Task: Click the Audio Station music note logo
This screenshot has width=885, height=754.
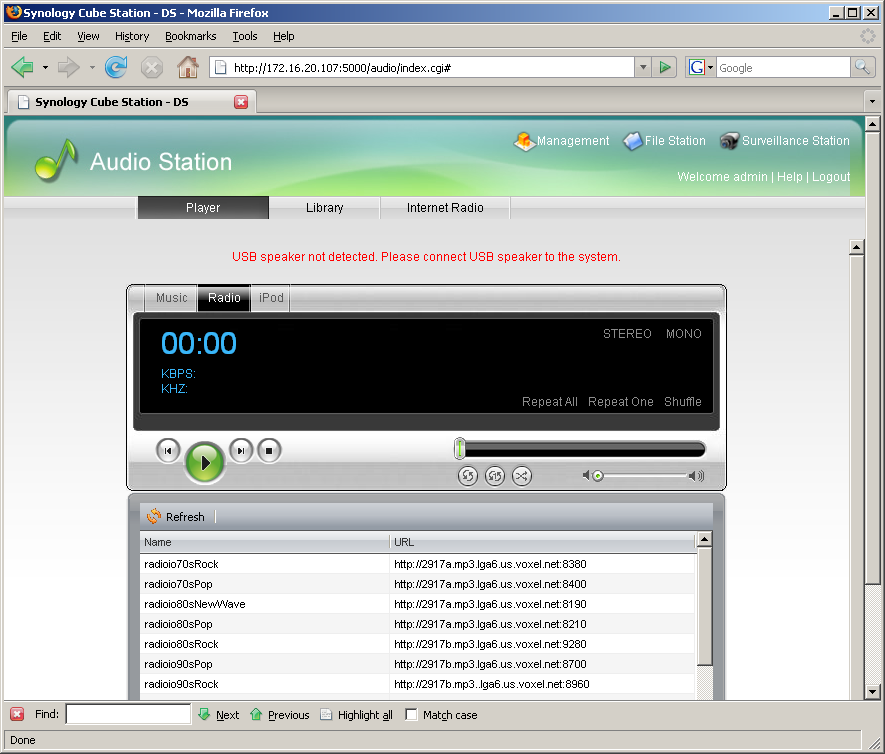Action: [x=56, y=161]
